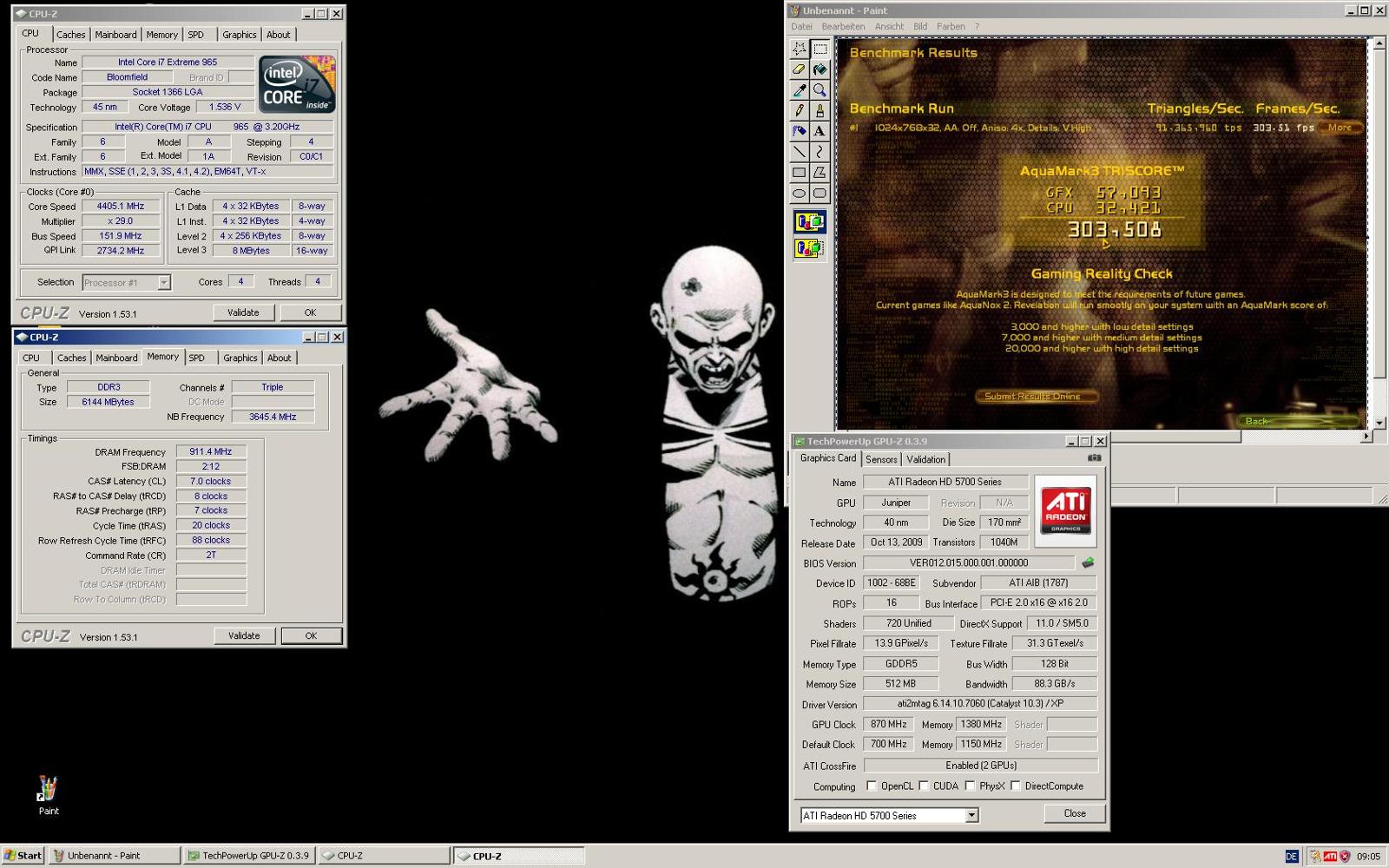Click Paint vertical scrollbar up arrow
Screen dimensions: 1389x868
pyautogui.click(x=1379, y=43)
